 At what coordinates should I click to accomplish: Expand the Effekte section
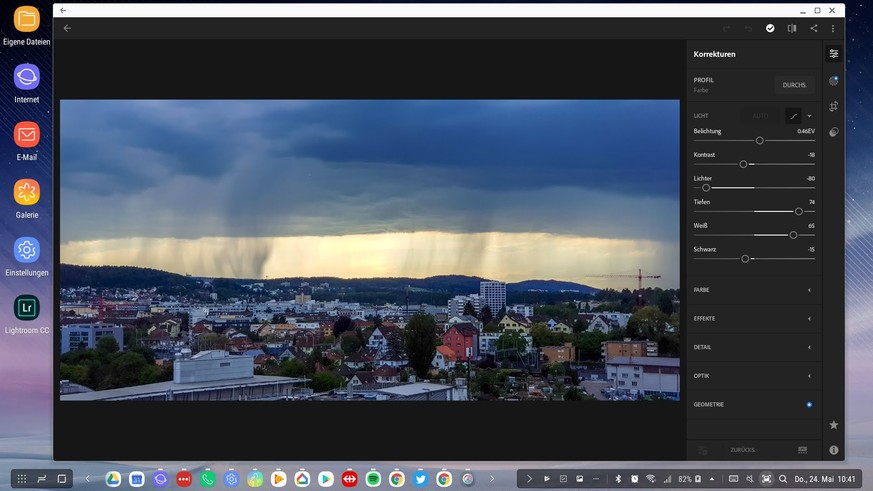point(809,319)
